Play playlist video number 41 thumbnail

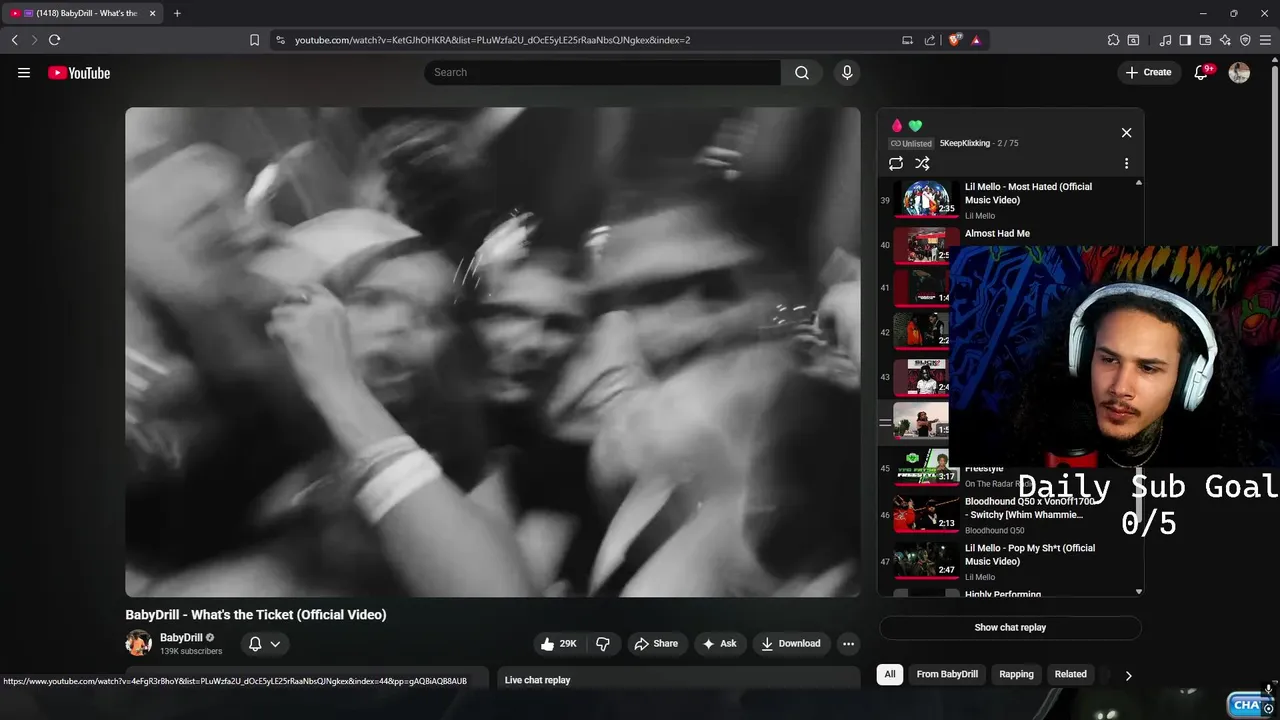(921, 287)
